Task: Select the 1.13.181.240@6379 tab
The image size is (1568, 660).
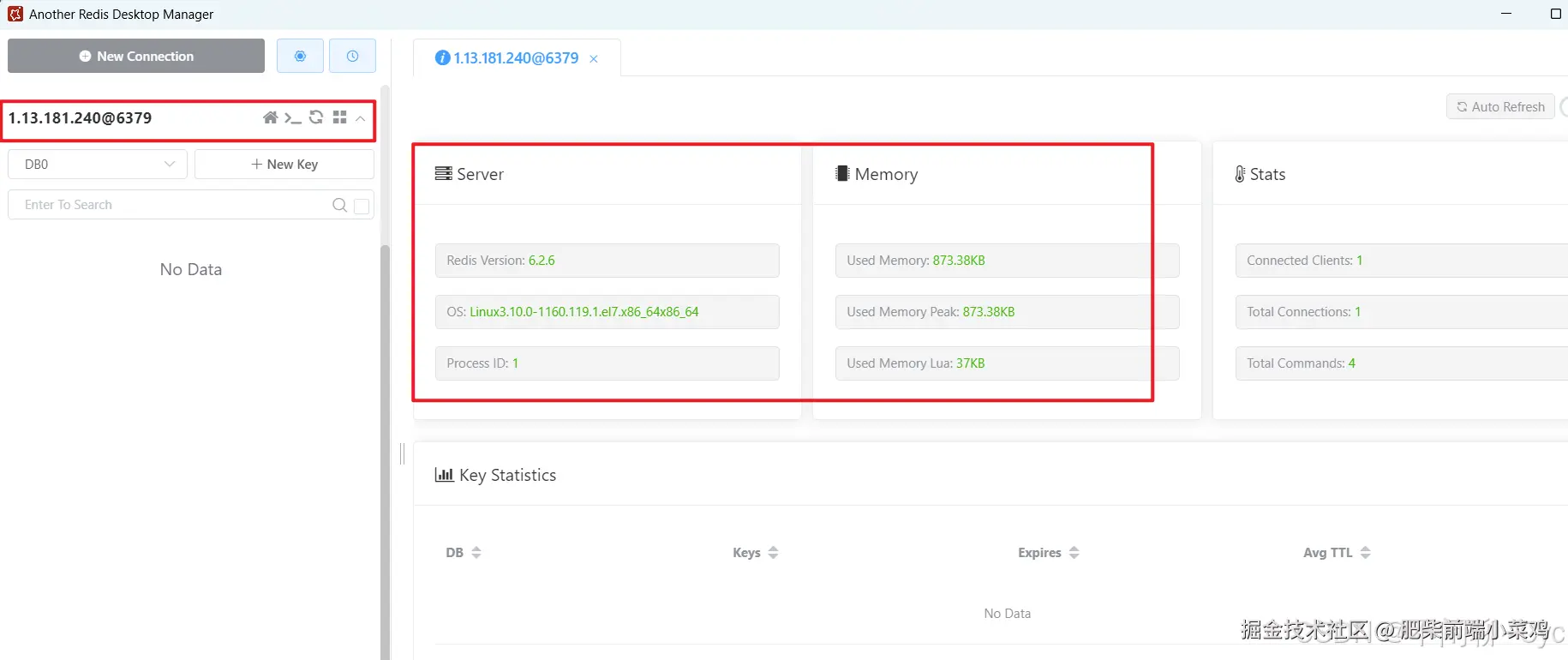Action: pos(516,58)
